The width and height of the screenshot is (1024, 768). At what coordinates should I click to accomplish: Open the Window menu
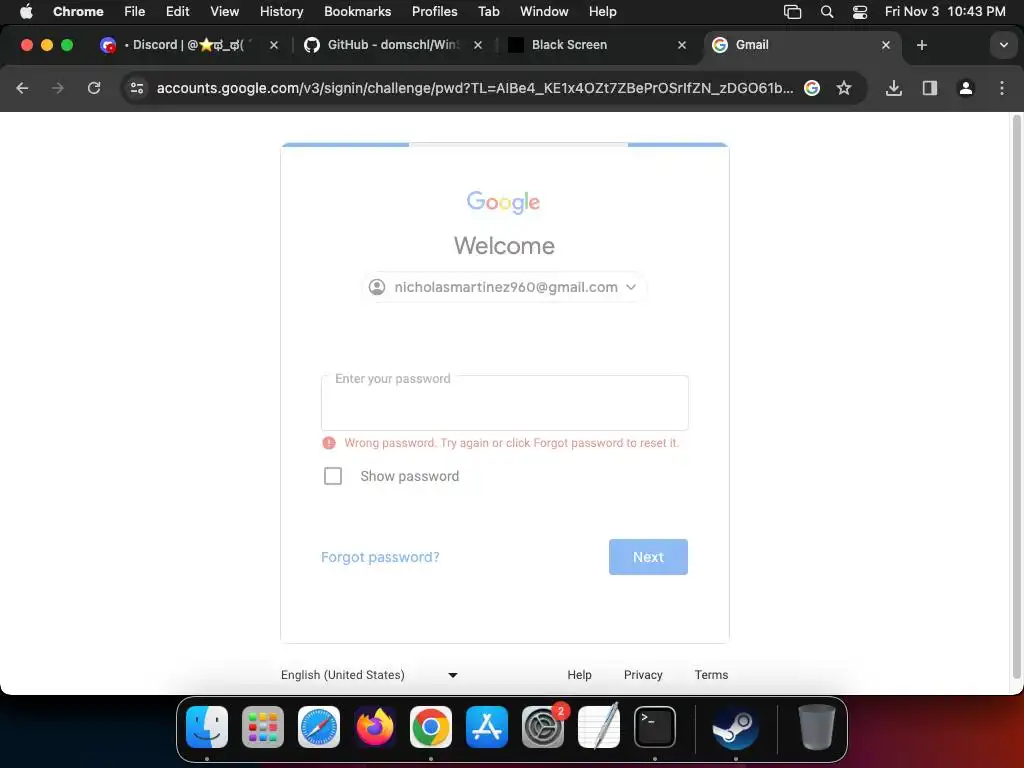tap(544, 11)
